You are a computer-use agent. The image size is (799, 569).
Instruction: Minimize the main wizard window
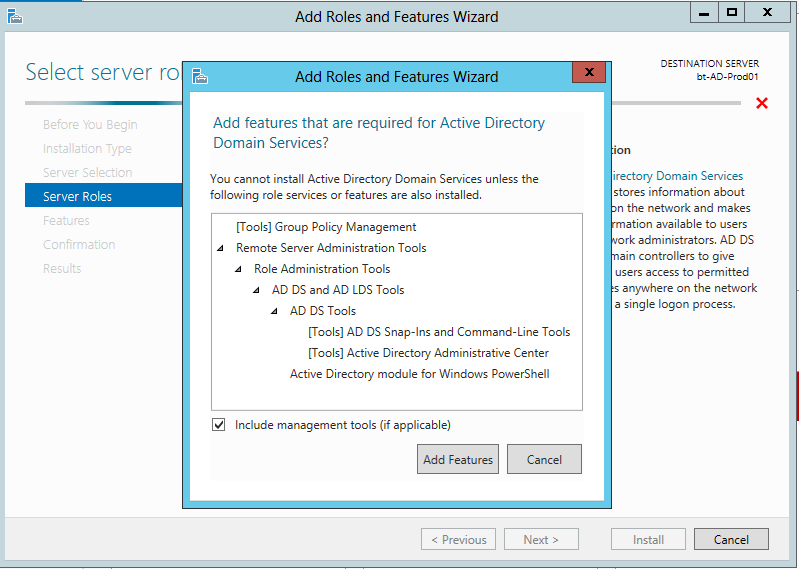(704, 13)
